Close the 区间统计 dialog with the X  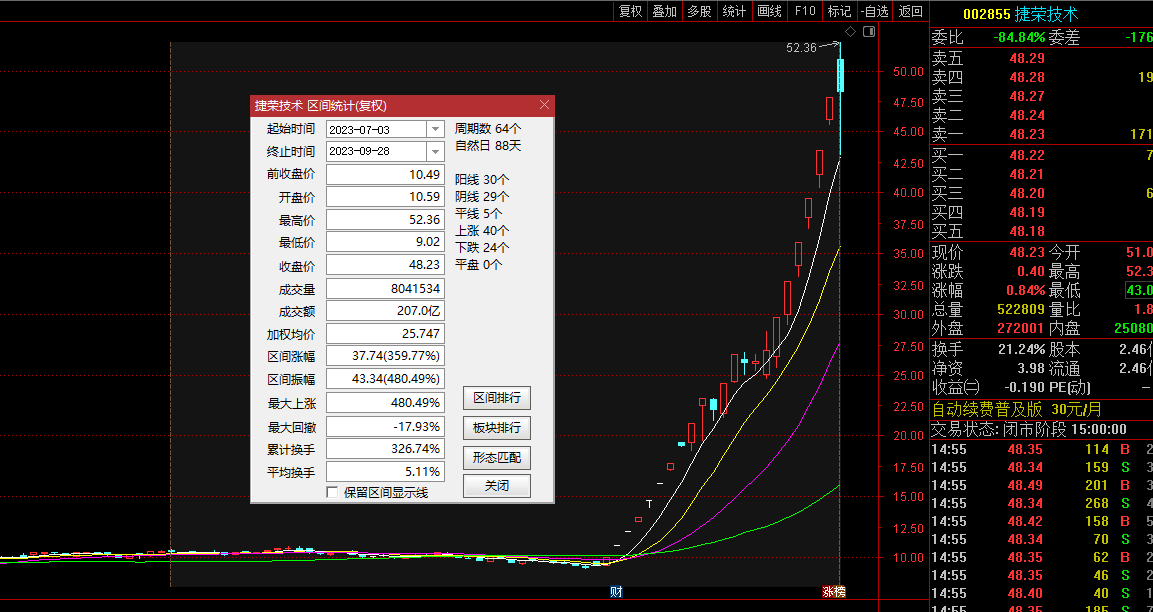point(544,105)
